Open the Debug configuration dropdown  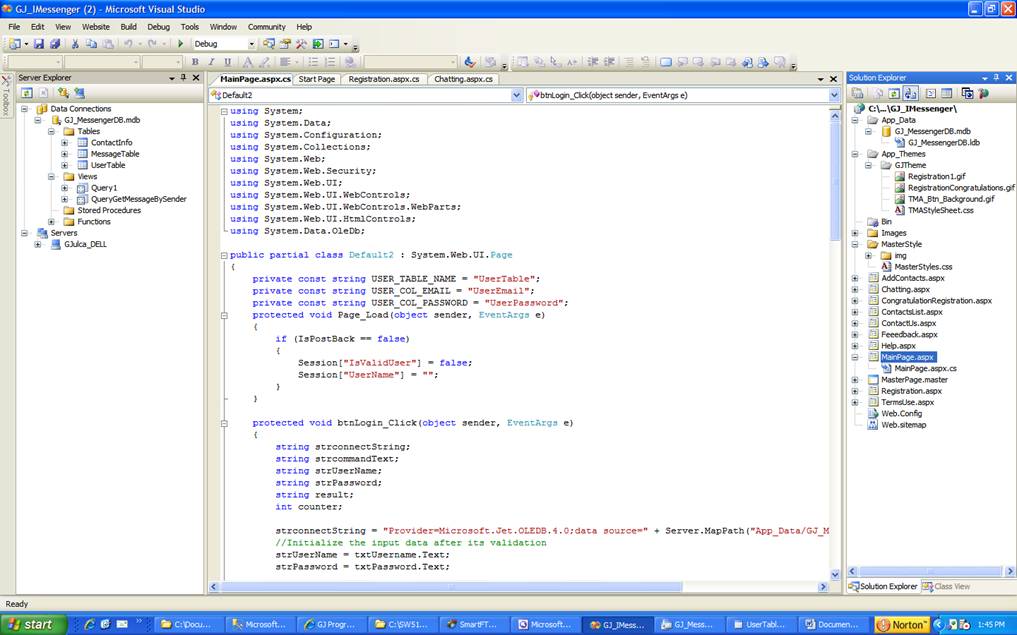click(252, 44)
